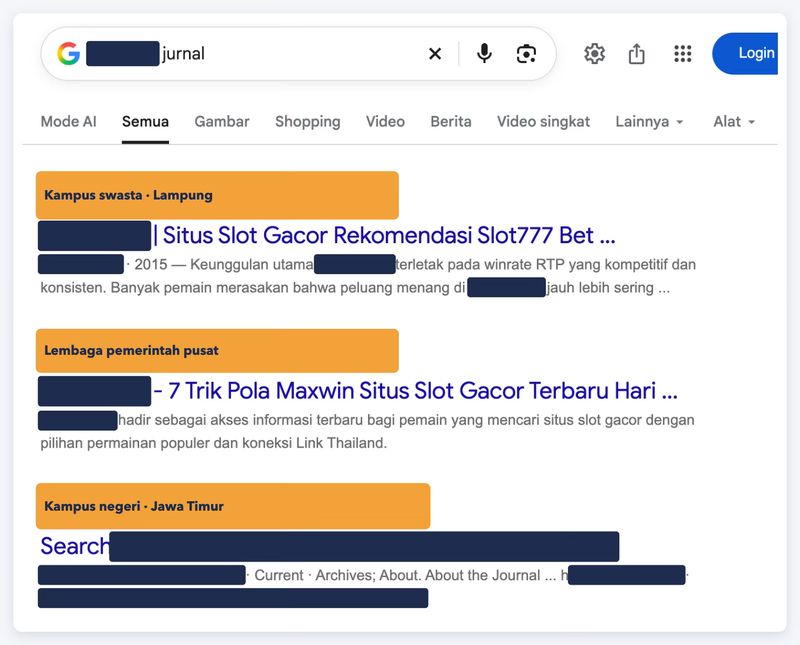Start voice search with microphone icon
Image resolution: width=800 pixels, height=645 pixels.
[x=484, y=53]
